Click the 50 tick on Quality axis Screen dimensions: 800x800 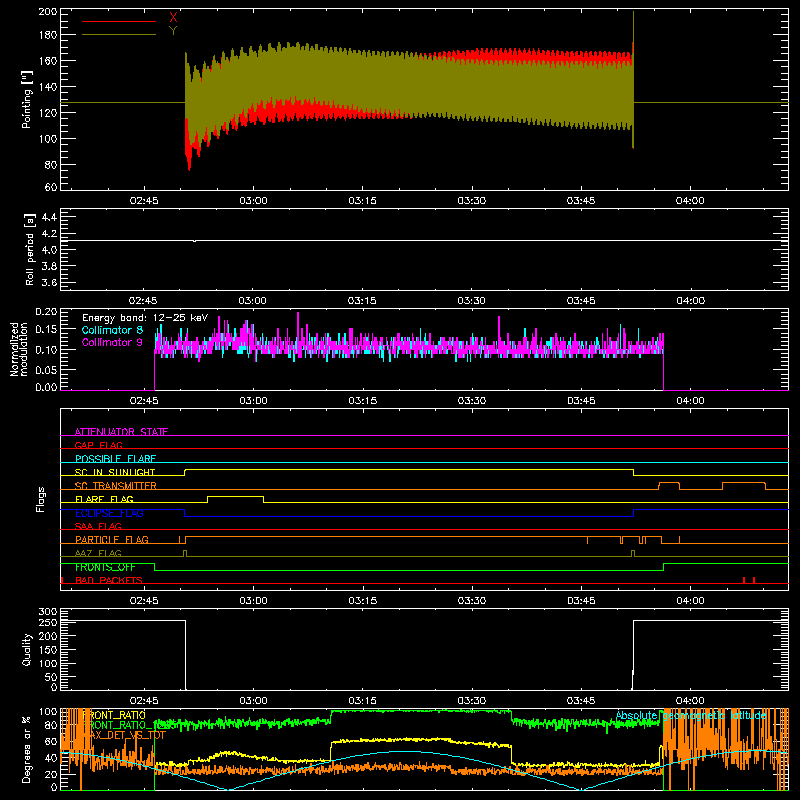51,677
